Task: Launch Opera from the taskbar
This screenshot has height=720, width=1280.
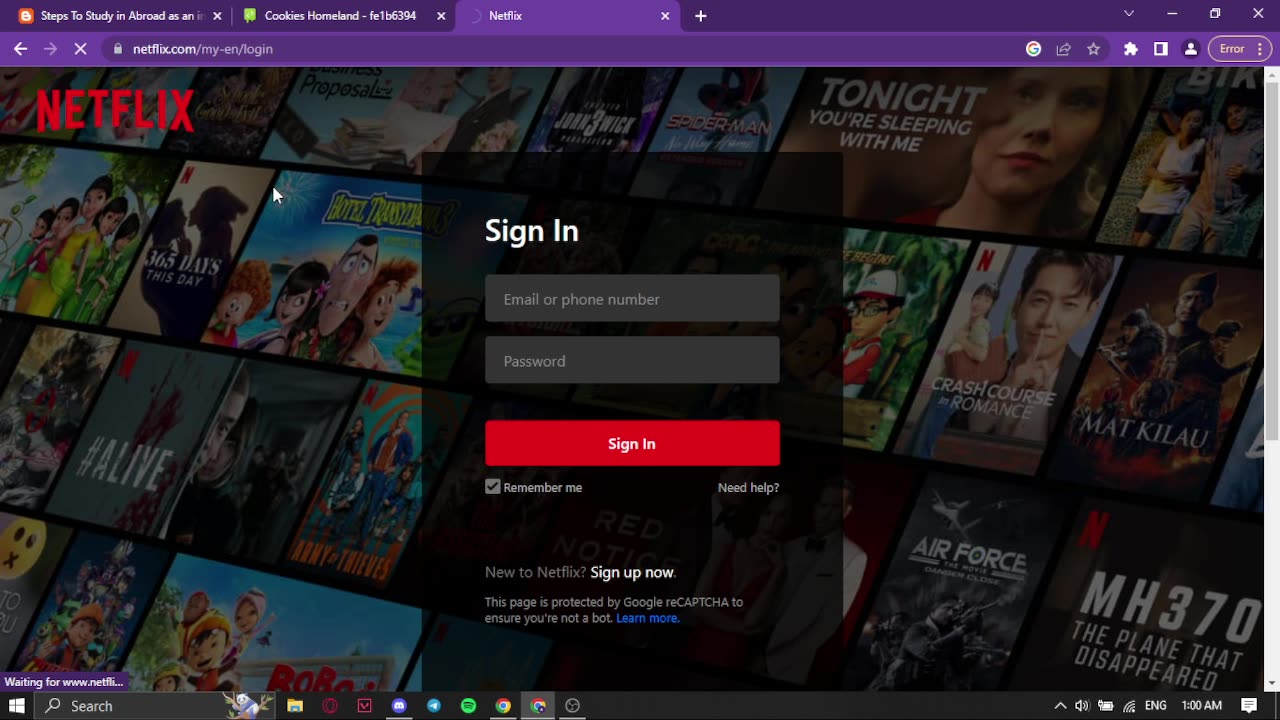Action: [x=330, y=706]
